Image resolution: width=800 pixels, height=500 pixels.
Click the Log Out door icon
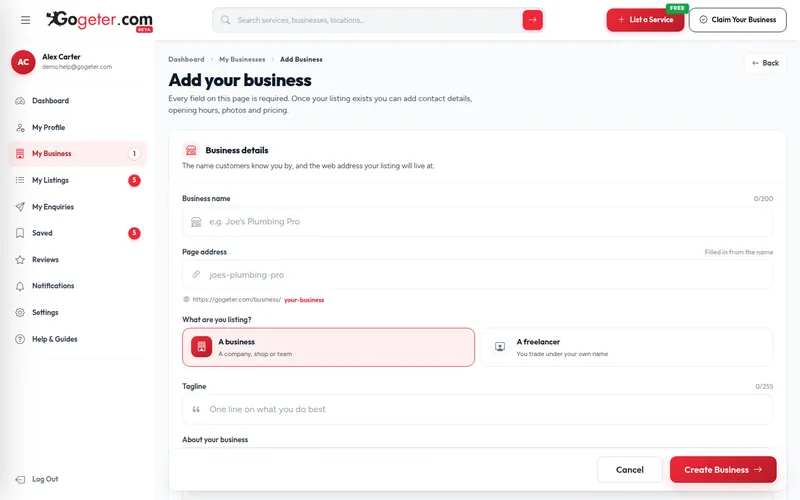click(x=20, y=479)
